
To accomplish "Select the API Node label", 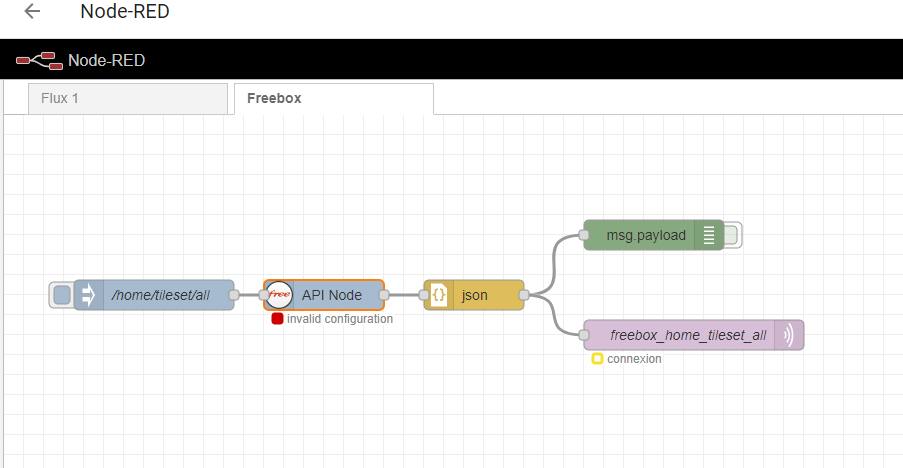I will click(332, 295).
